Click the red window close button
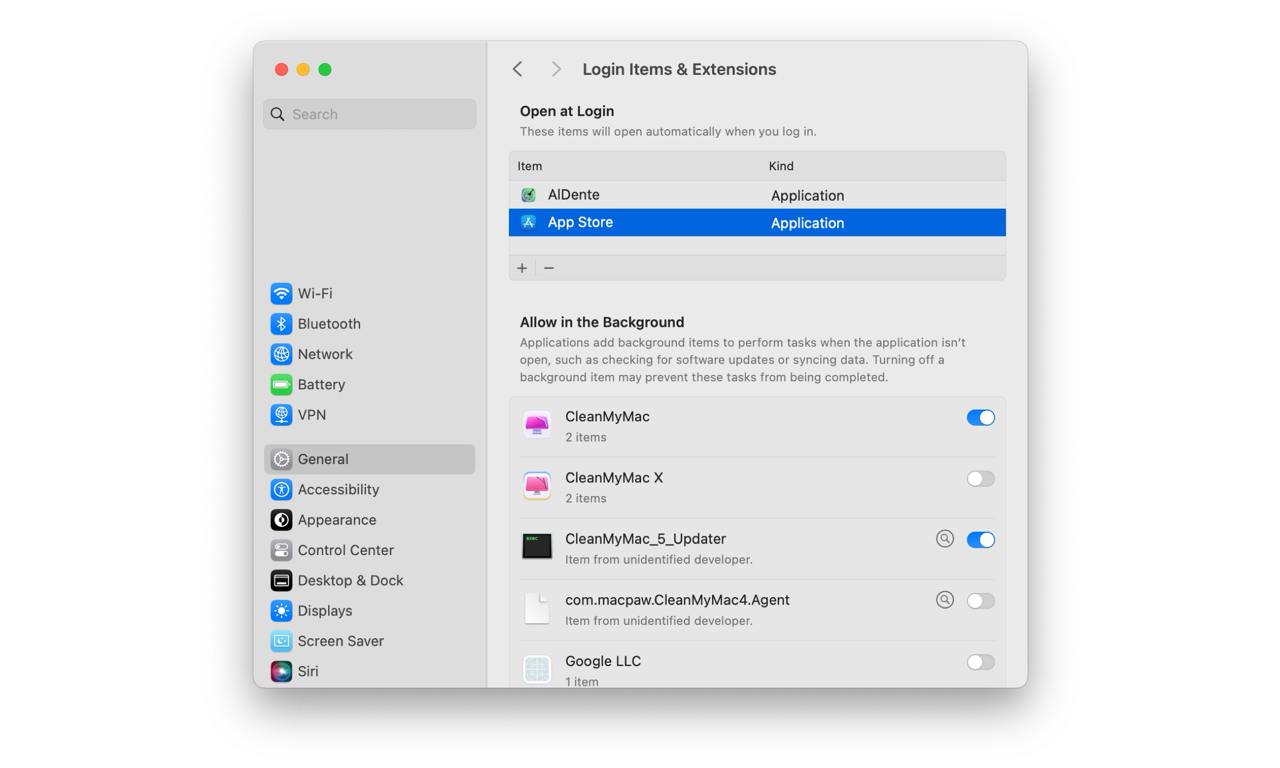 pos(281,69)
